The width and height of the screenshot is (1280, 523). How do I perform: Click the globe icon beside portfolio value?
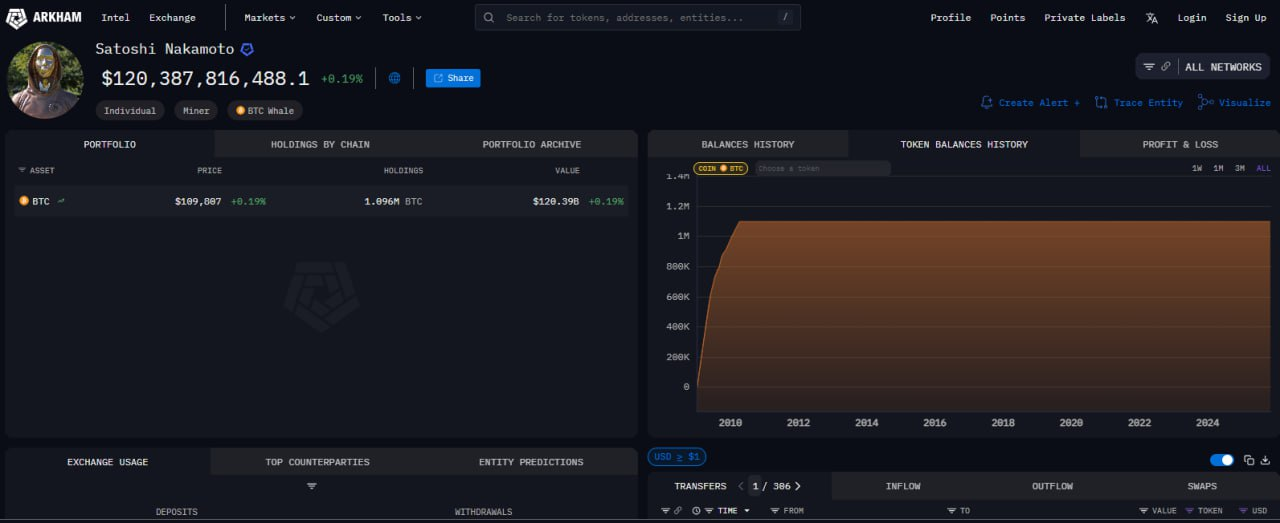click(x=394, y=78)
